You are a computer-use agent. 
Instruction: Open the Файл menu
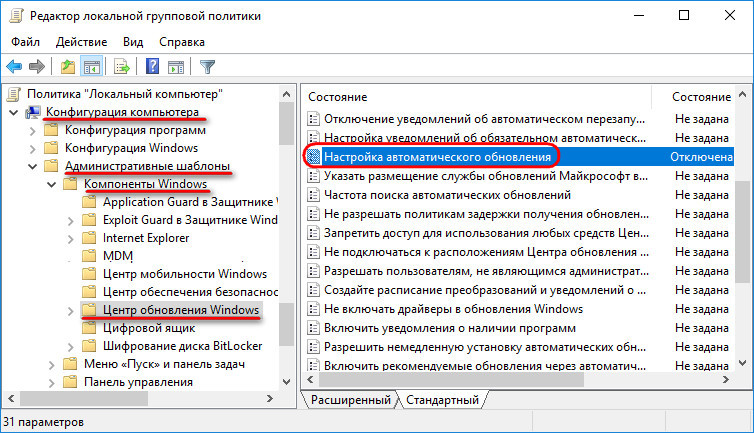[25, 42]
